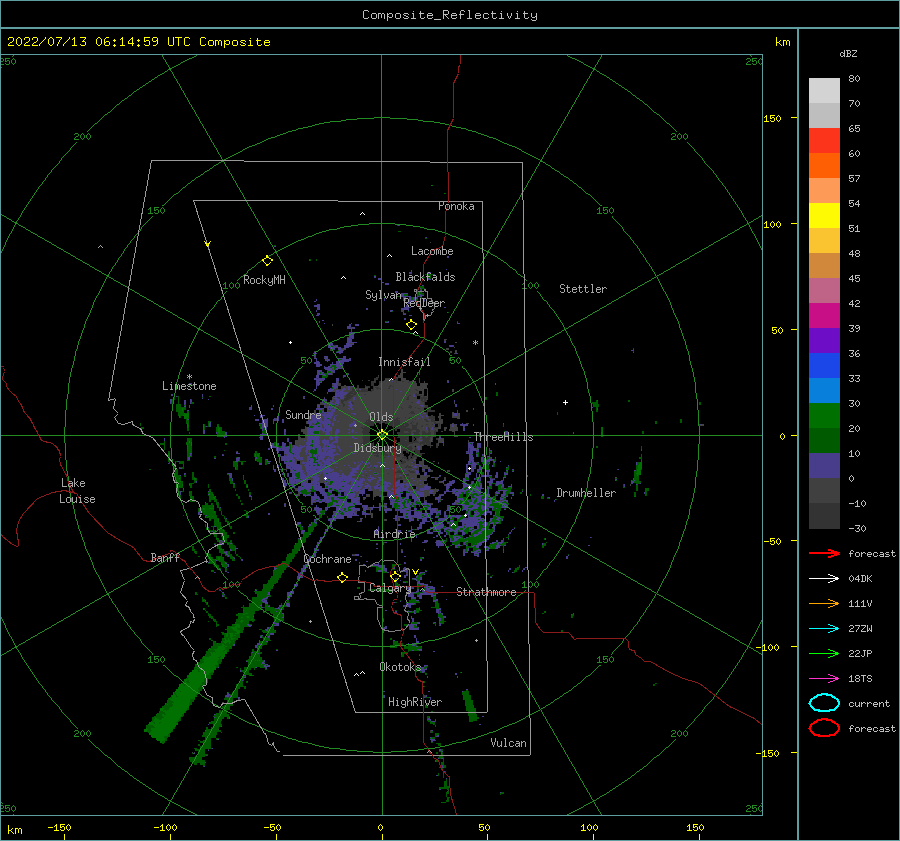Screen dimensions: 900x841
Task: Click the Strathmore label
Action: [486, 592]
